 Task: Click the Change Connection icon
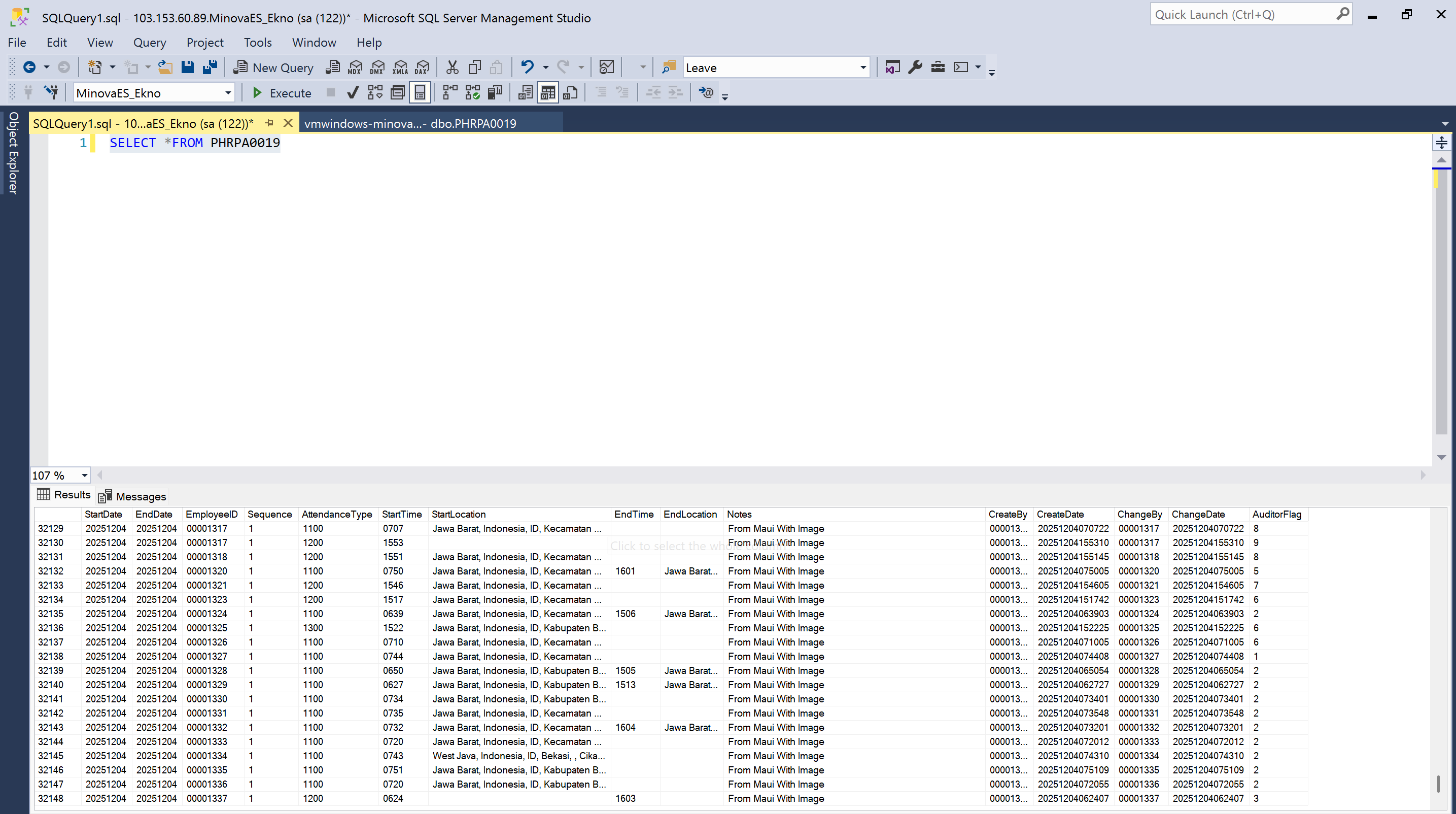tap(51, 93)
